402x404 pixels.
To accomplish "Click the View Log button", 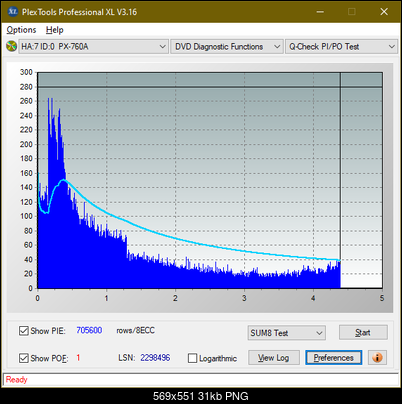I will point(274,358).
